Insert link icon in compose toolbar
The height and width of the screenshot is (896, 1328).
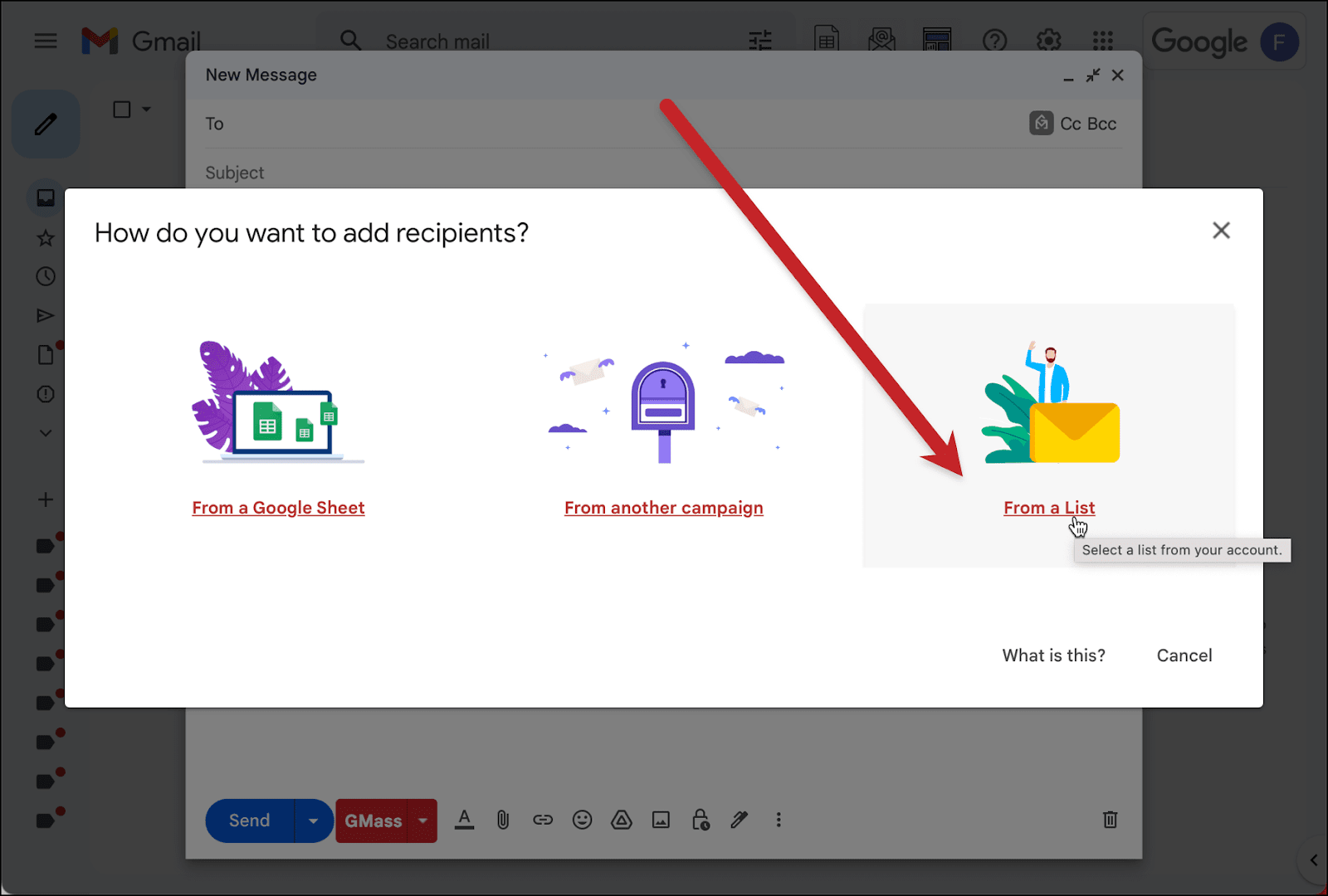543,820
